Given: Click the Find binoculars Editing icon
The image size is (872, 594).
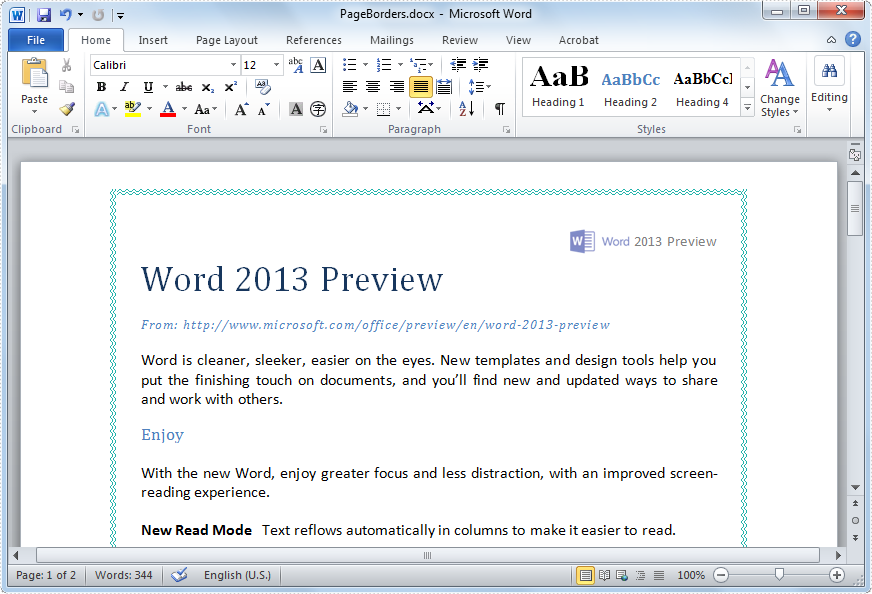Looking at the screenshot, I should click(x=829, y=71).
